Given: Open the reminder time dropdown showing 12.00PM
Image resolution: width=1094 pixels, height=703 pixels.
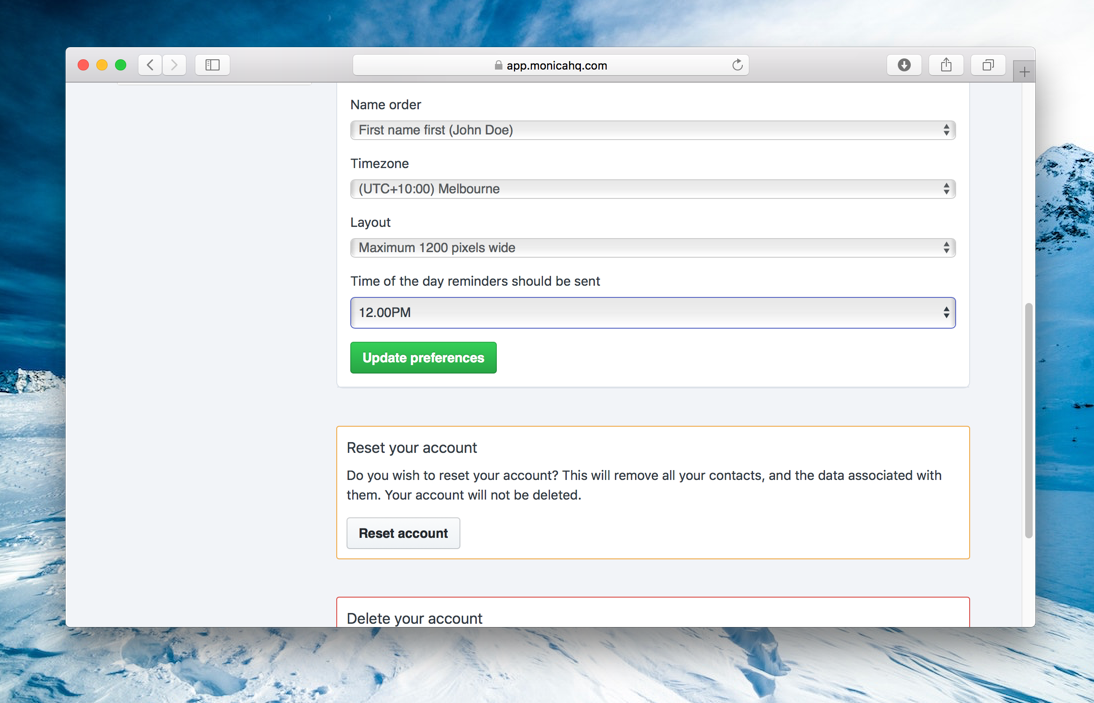Looking at the screenshot, I should tap(652, 312).
